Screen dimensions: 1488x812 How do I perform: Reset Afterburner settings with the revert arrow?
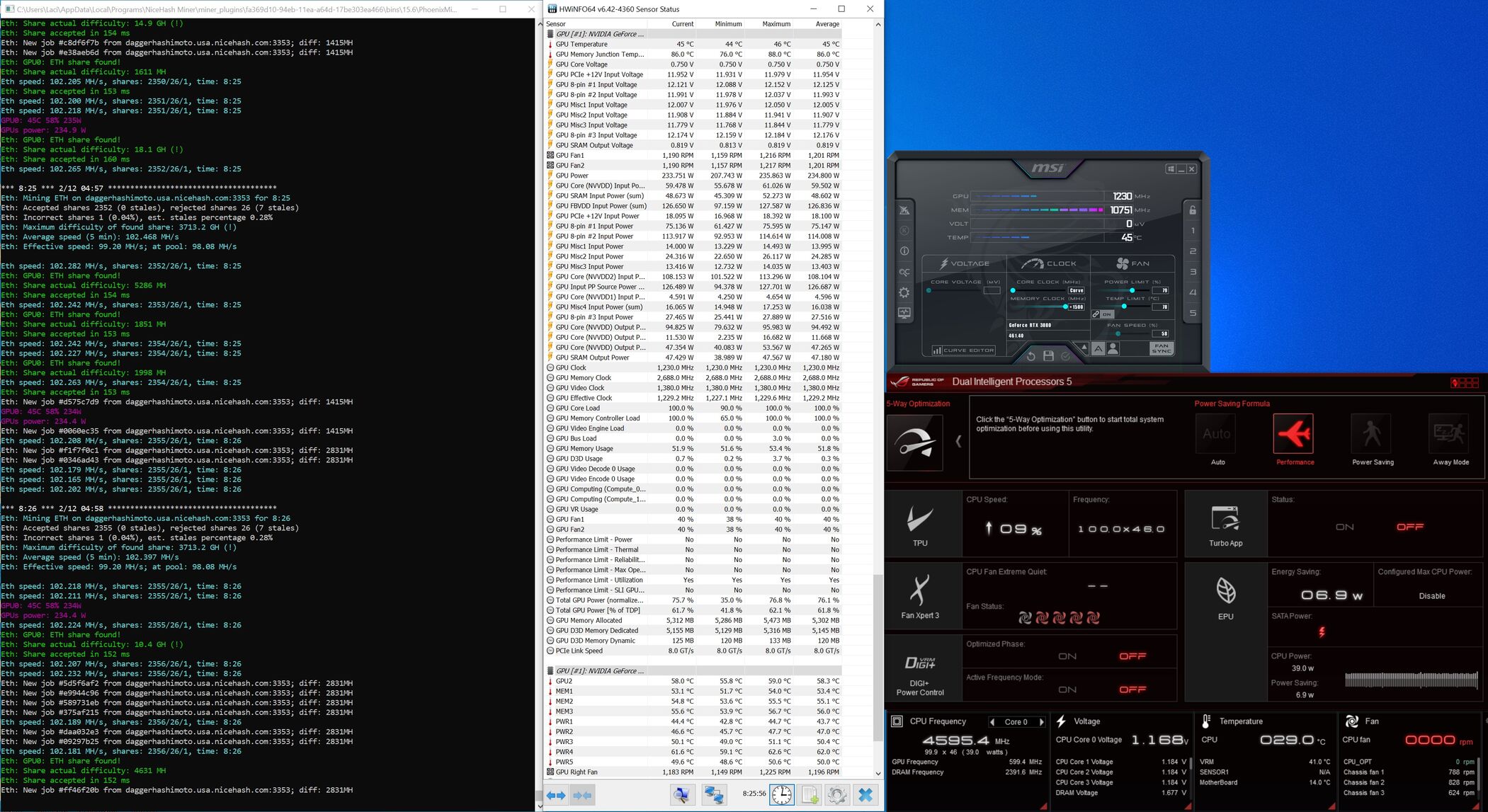1031,356
